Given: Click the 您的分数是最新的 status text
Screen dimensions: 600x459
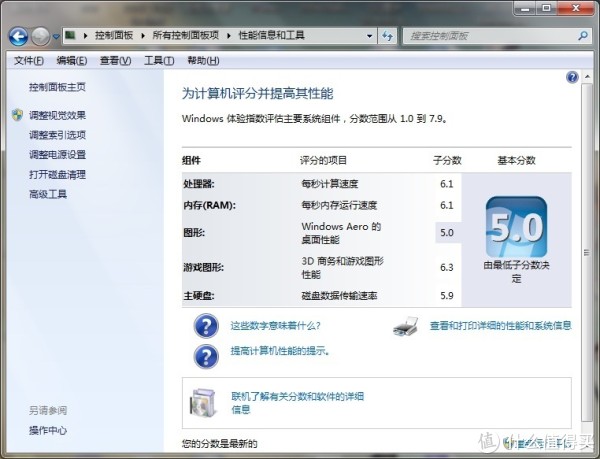Looking at the screenshot, I should click(x=219, y=444).
